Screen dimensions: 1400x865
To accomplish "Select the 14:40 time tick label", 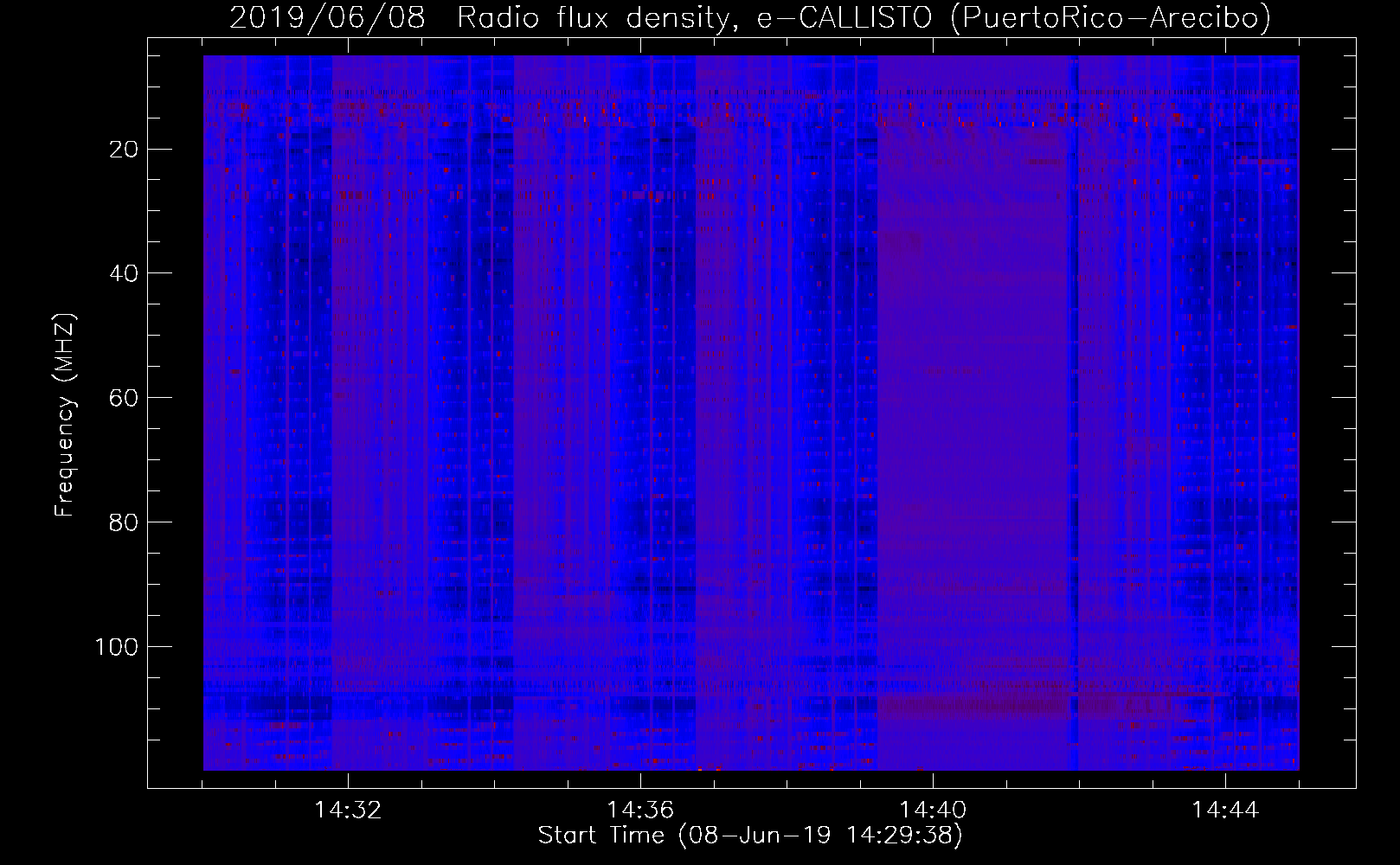I will [932, 811].
